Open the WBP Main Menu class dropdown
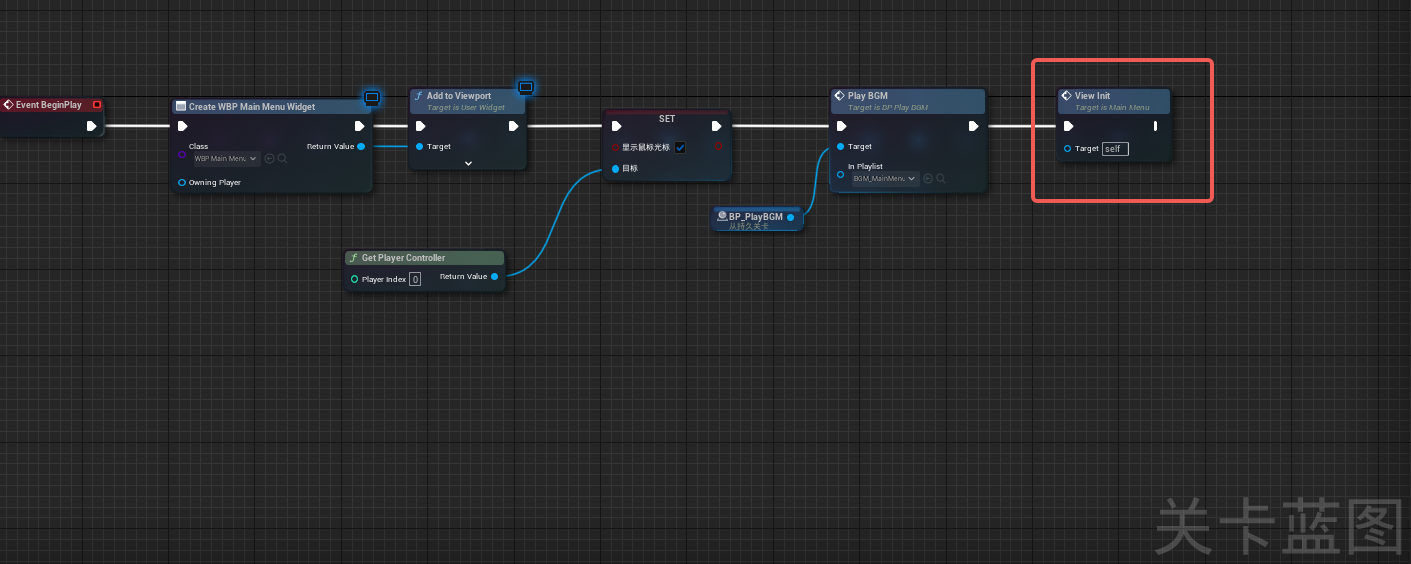This screenshot has width=1411, height=564. [x=226, y=158]
